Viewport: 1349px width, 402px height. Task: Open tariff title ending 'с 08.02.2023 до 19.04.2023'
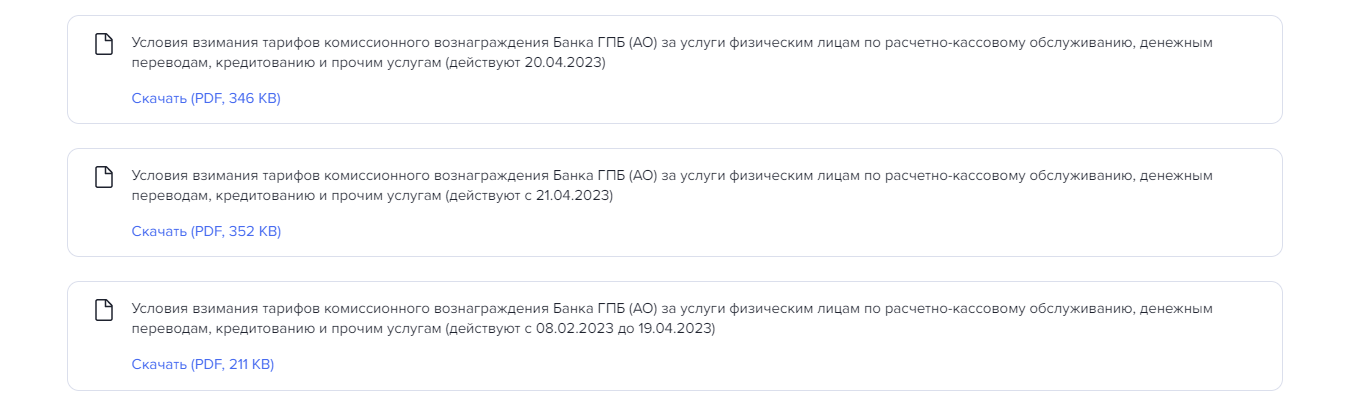click(x=672, y=318)
